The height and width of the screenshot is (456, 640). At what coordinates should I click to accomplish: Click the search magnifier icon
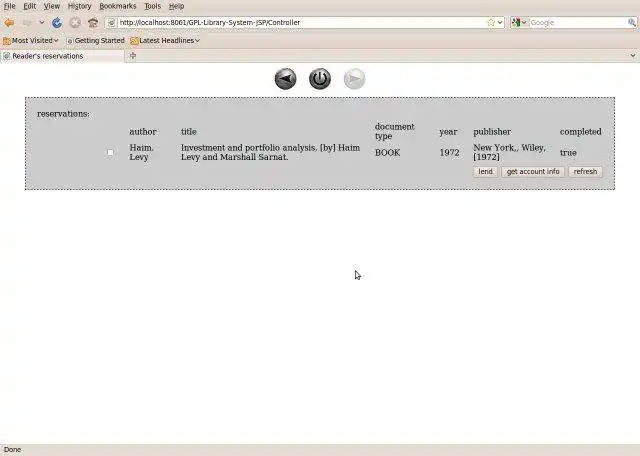(632, 22)
